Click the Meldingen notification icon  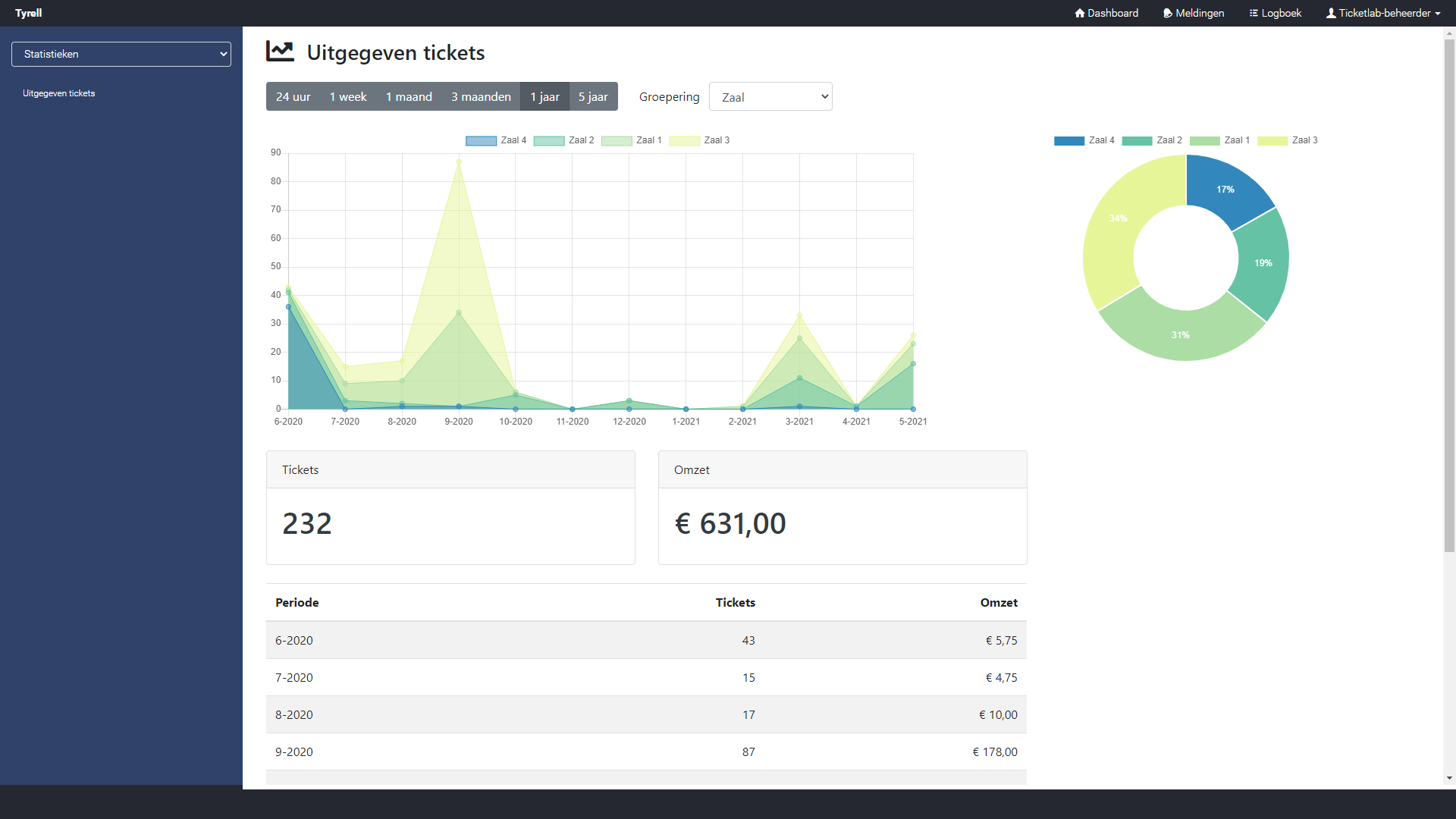click(1168, 13)
